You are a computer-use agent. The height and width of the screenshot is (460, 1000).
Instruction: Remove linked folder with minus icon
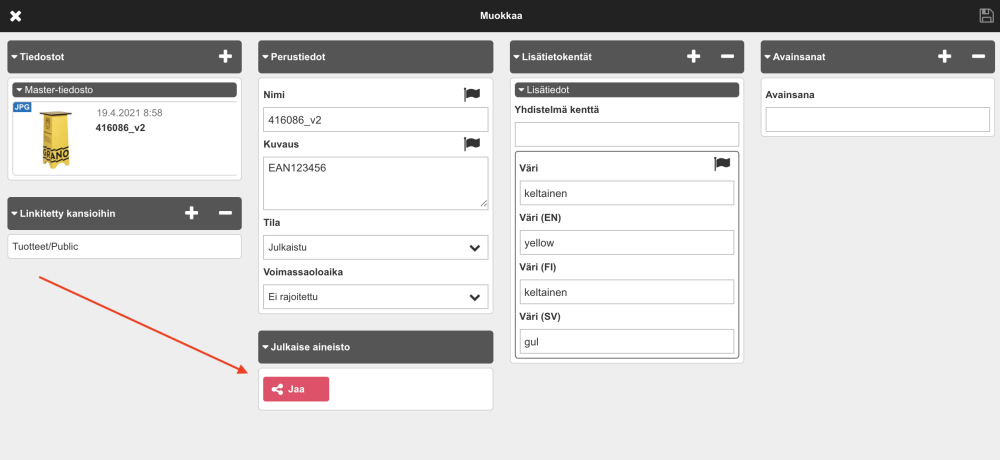(x=225, y=213)
